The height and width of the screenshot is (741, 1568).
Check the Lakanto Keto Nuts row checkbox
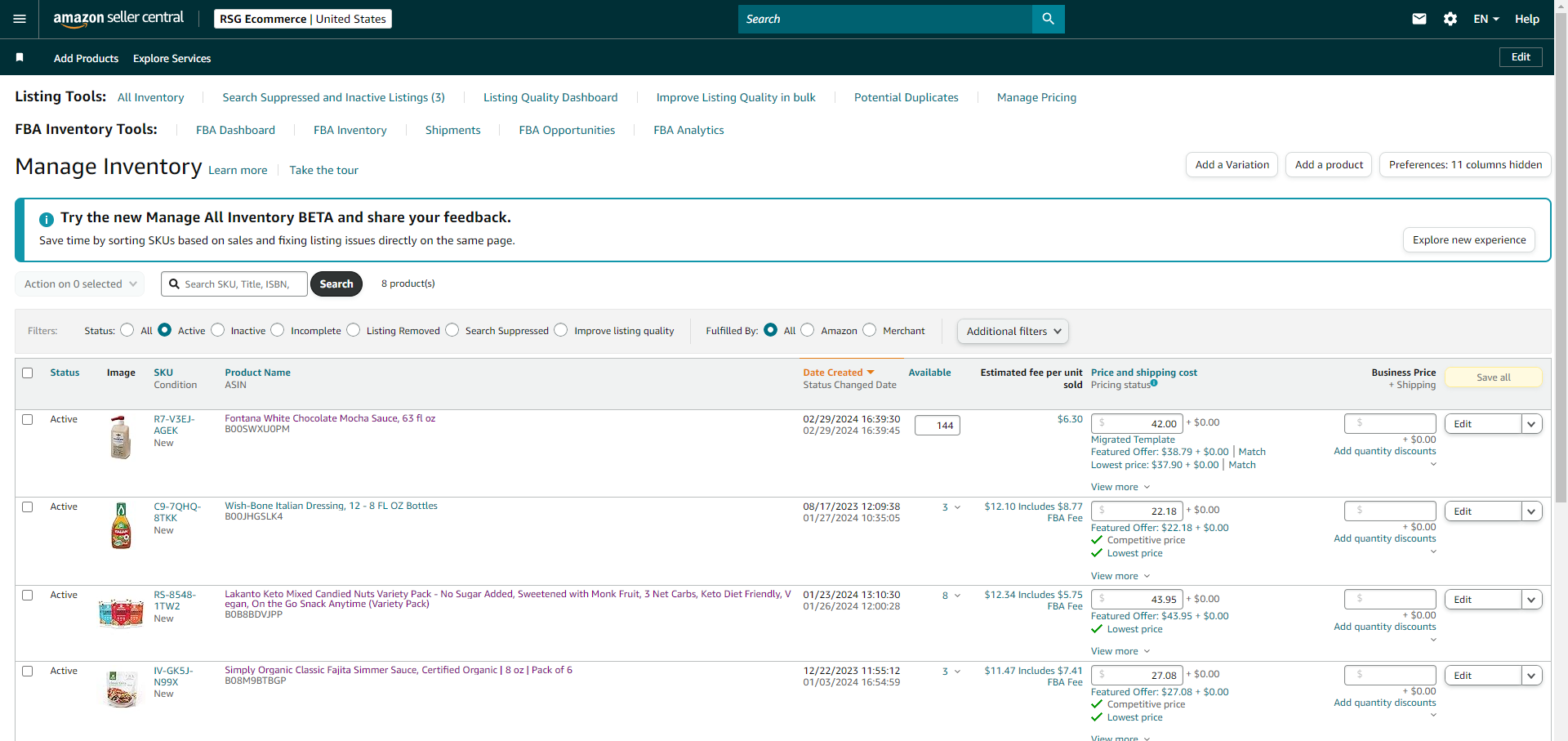tap(28, 595)
